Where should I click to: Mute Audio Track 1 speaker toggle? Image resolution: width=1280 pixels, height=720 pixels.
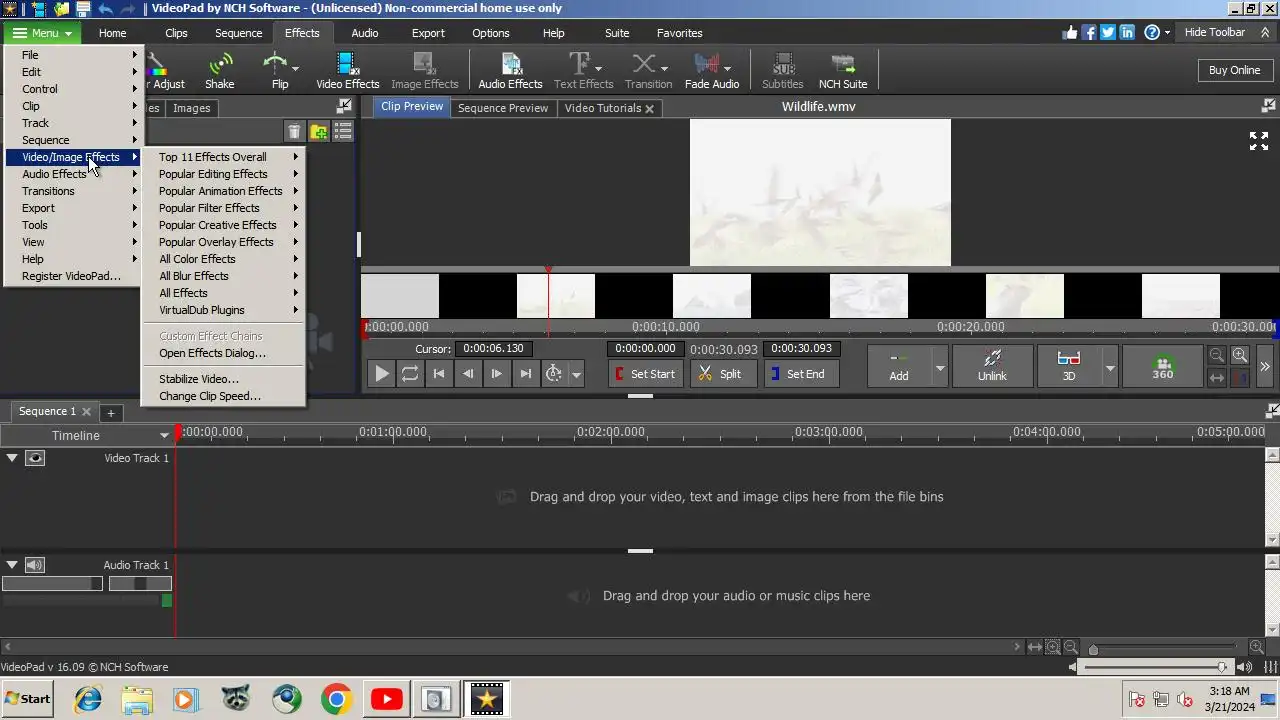tap(35, 565)
